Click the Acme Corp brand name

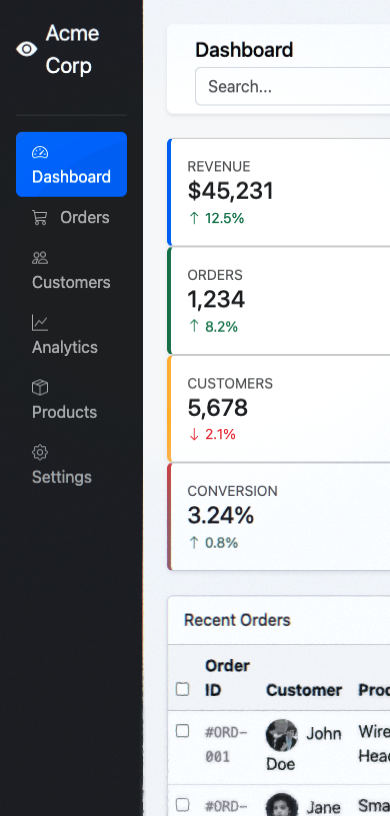coord(72,49)
